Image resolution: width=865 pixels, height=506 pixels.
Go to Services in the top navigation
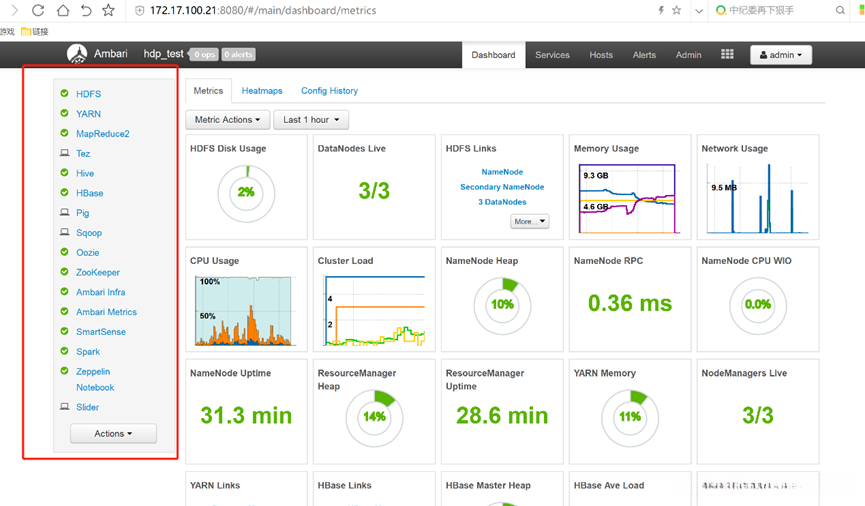pos(552,55)
